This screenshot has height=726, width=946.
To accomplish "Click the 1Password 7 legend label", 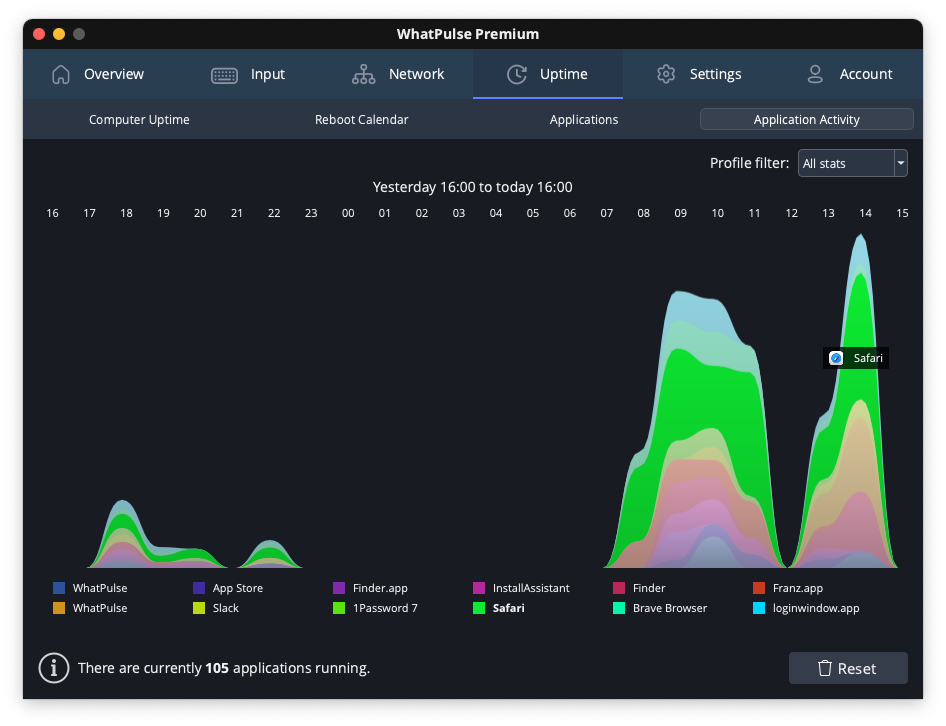I will (385, 608).
